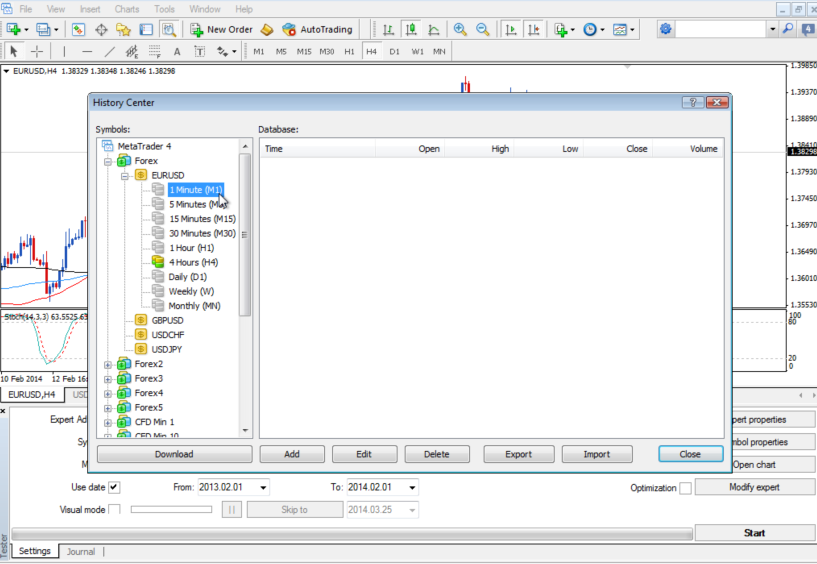
Task: Open the From date dropdown
Action: 263,487
